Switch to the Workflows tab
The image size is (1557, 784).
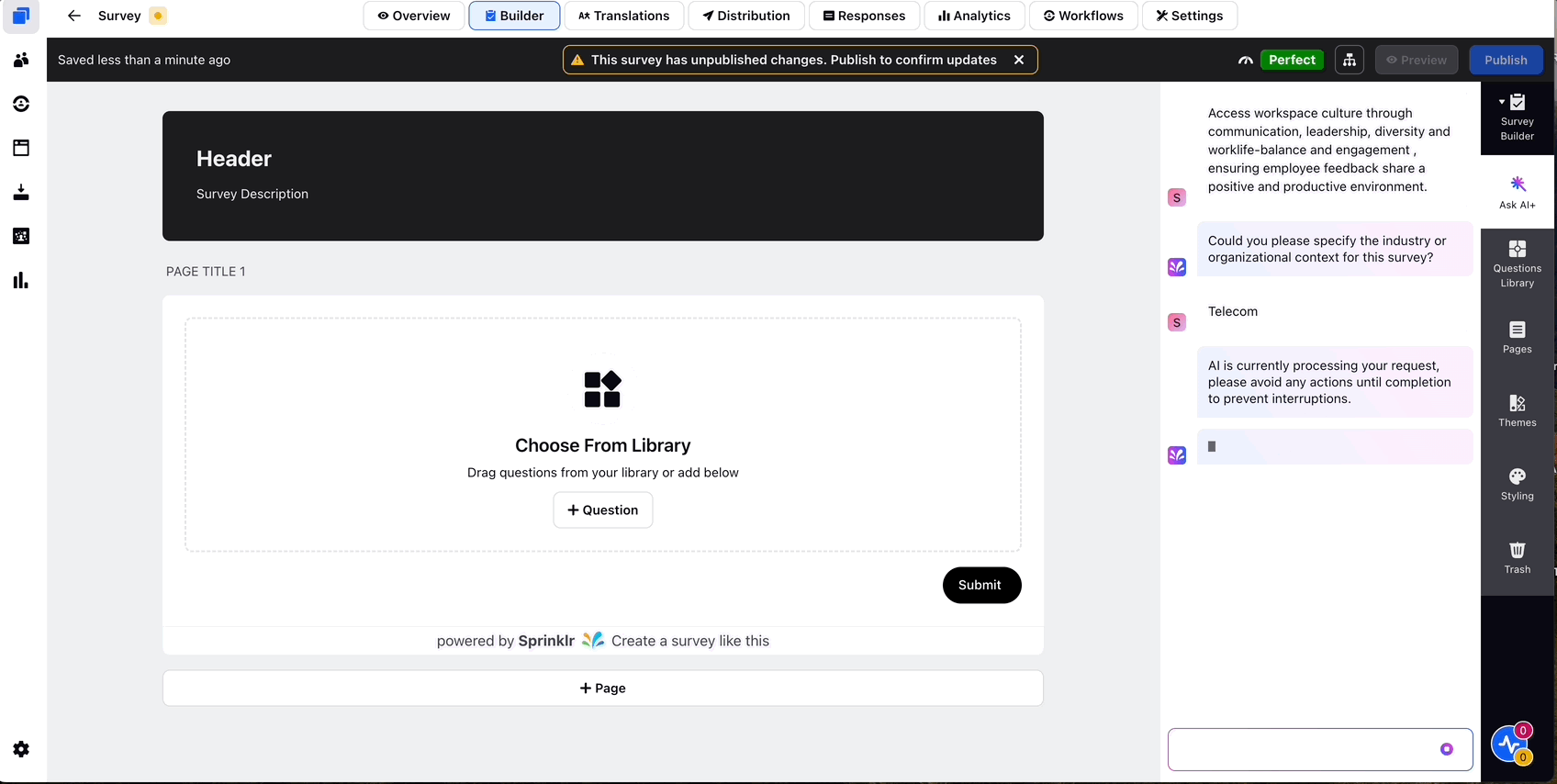point(1083,16)
